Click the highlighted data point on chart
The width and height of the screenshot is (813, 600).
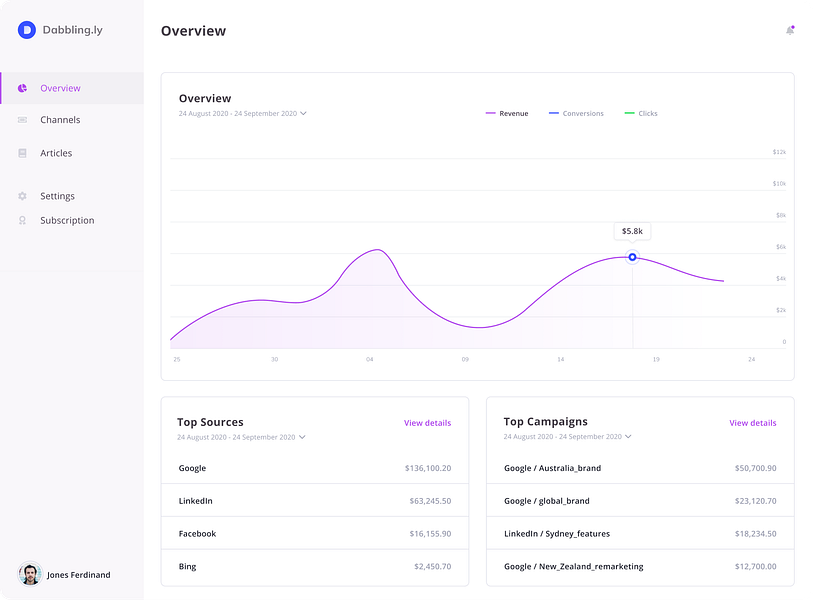[632, 257]
